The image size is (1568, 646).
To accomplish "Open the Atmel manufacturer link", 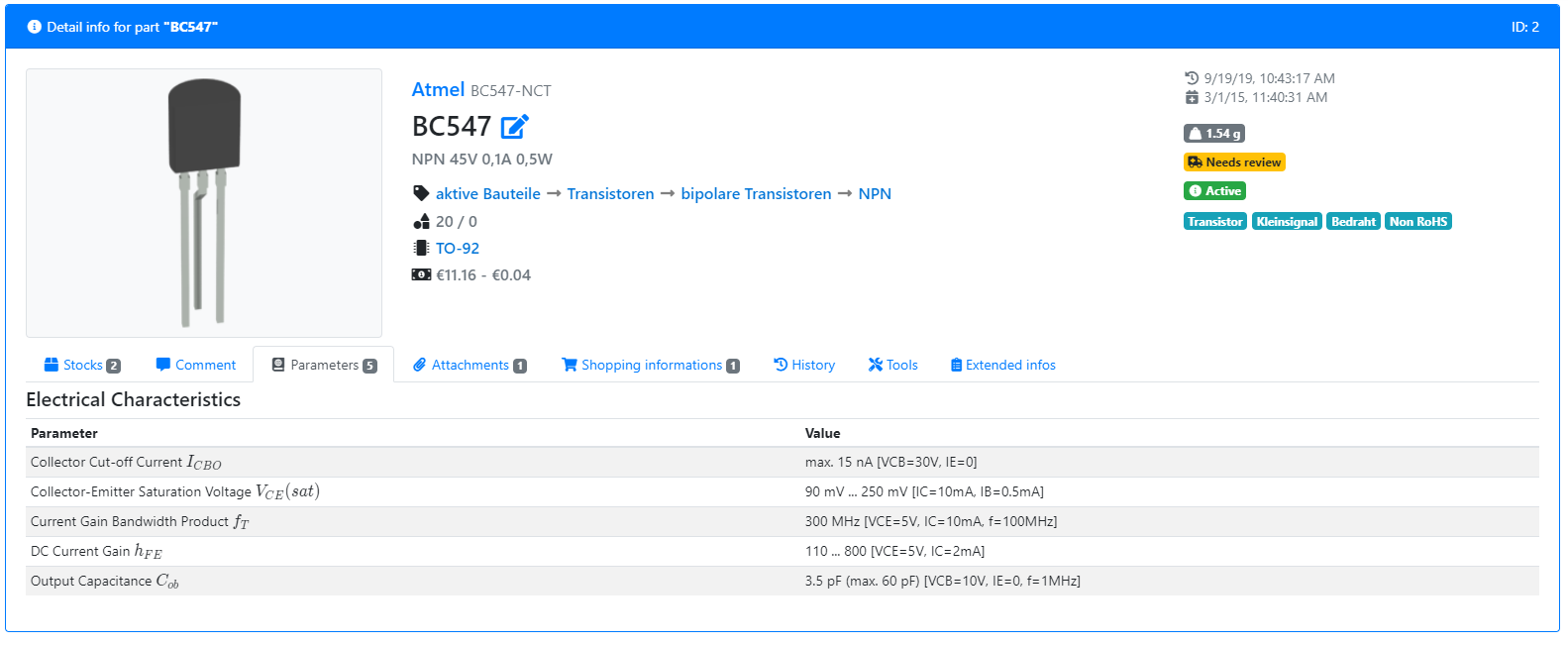I will (x=438, y=89).
